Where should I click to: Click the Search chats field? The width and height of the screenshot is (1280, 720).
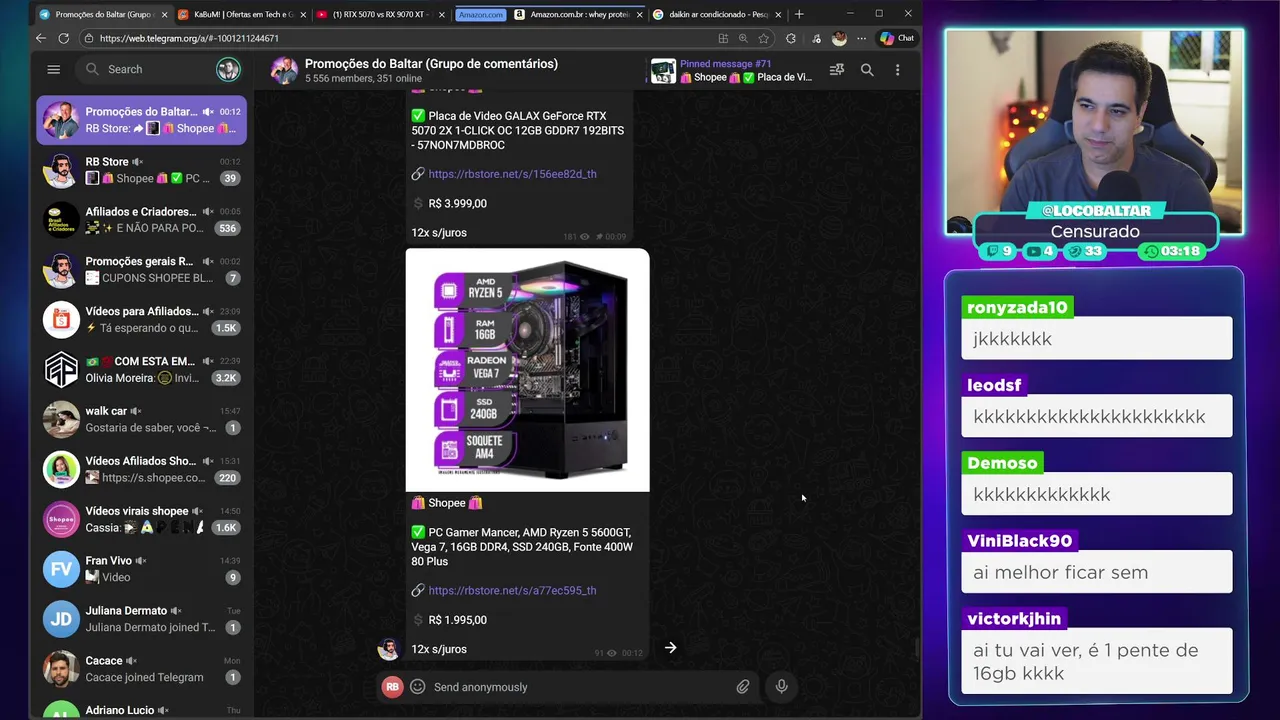(148, 69)
